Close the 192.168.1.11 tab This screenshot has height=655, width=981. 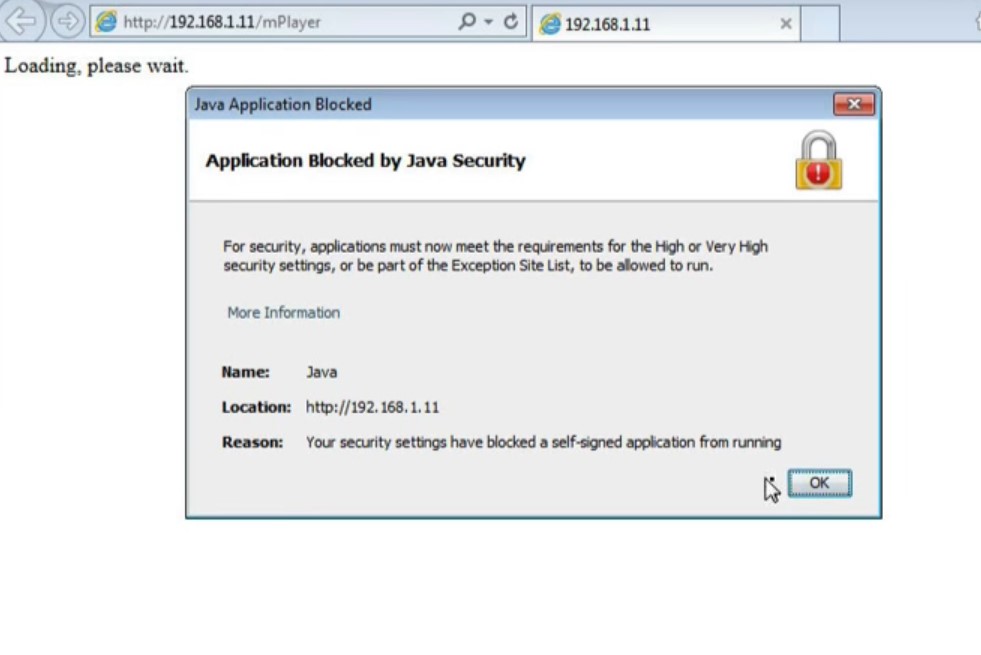(x=786, y=24)
